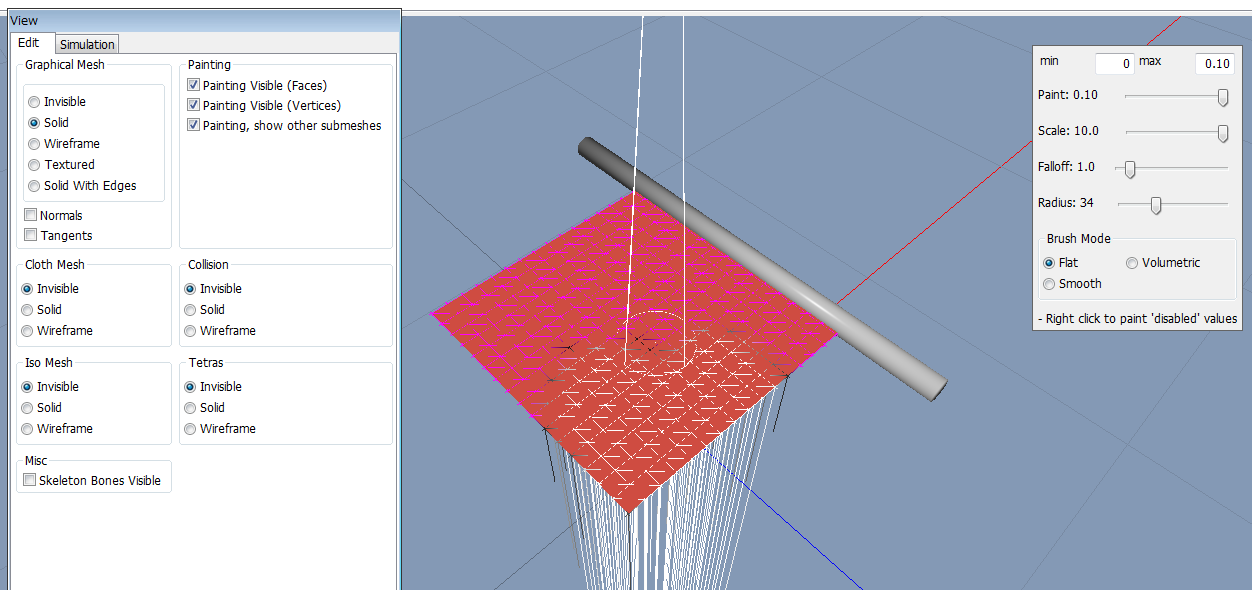The image size is (1252, 590).
Task: Uncheck Painting, show other submeshes
Action: (194, 126)
